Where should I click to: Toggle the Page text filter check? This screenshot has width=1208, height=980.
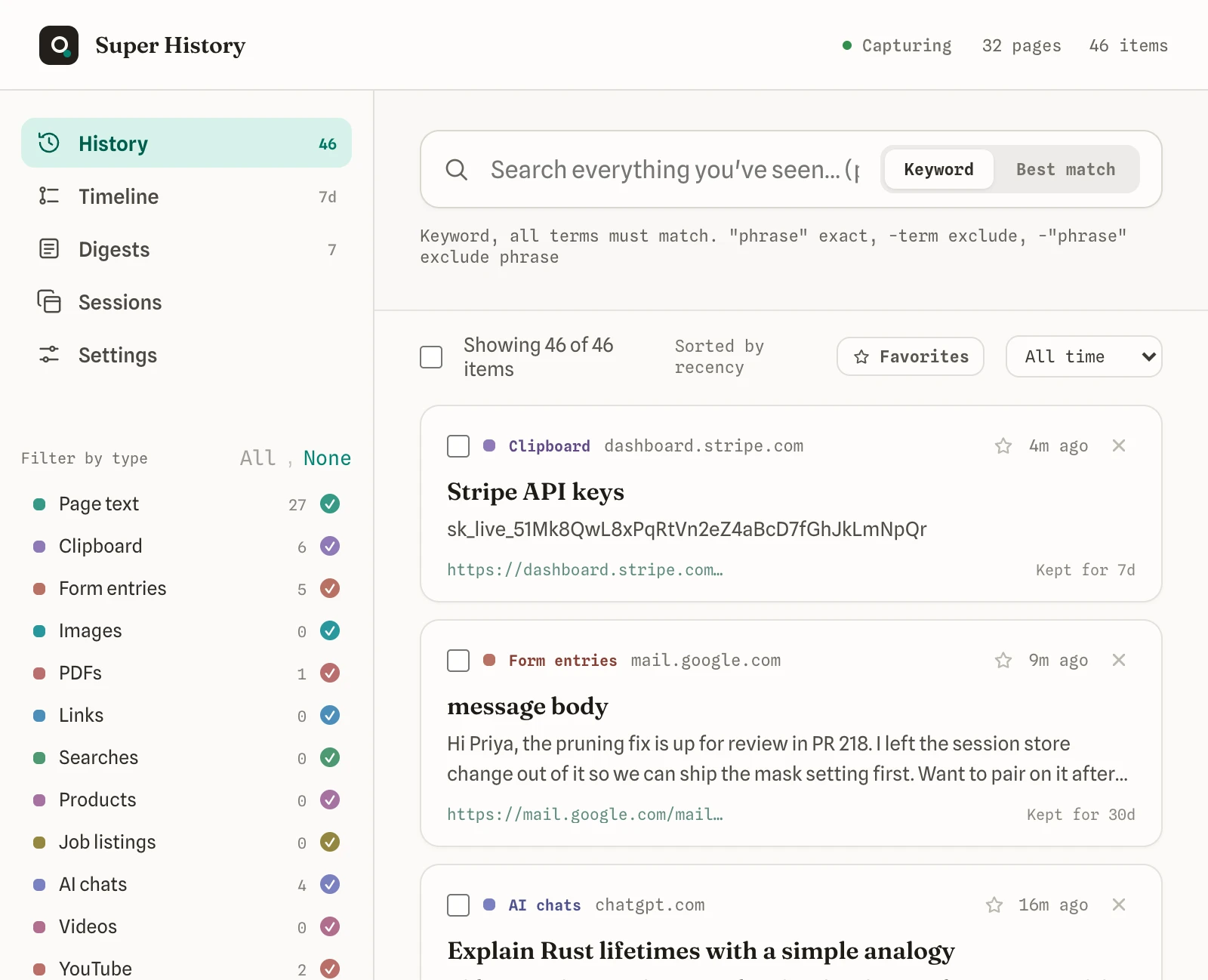[330, 504]
